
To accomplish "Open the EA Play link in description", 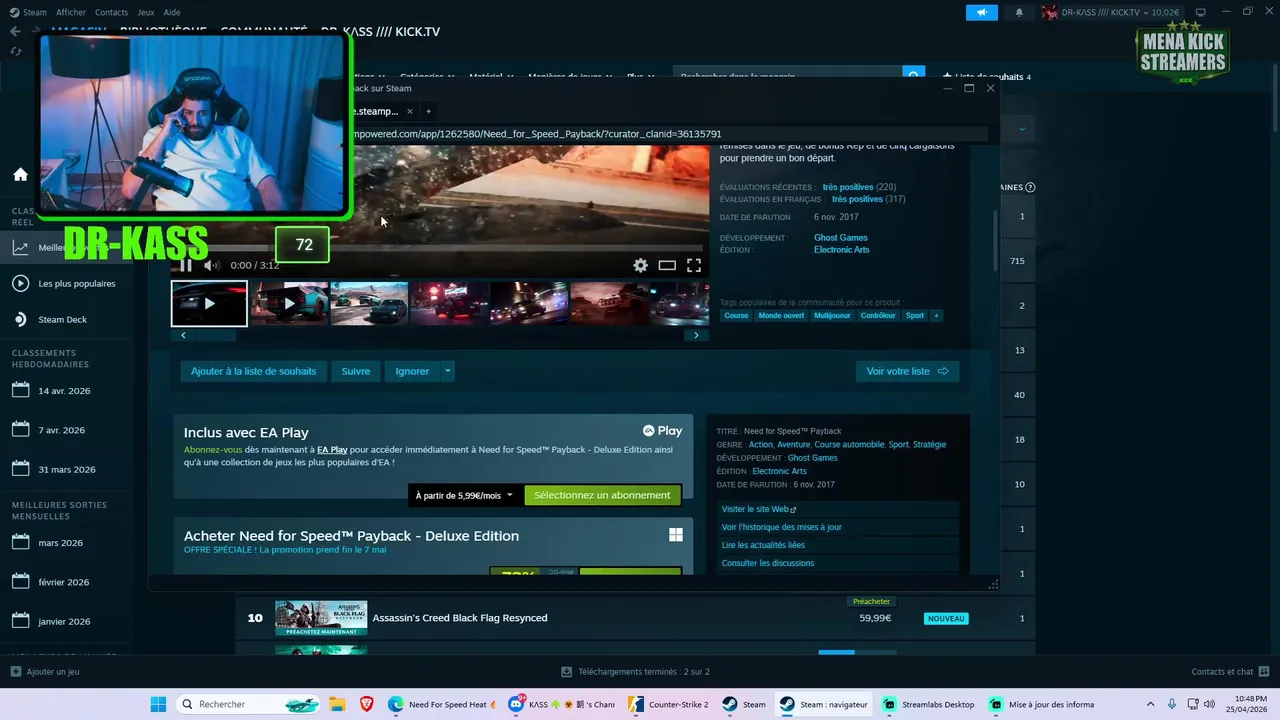I will point(332,450).
